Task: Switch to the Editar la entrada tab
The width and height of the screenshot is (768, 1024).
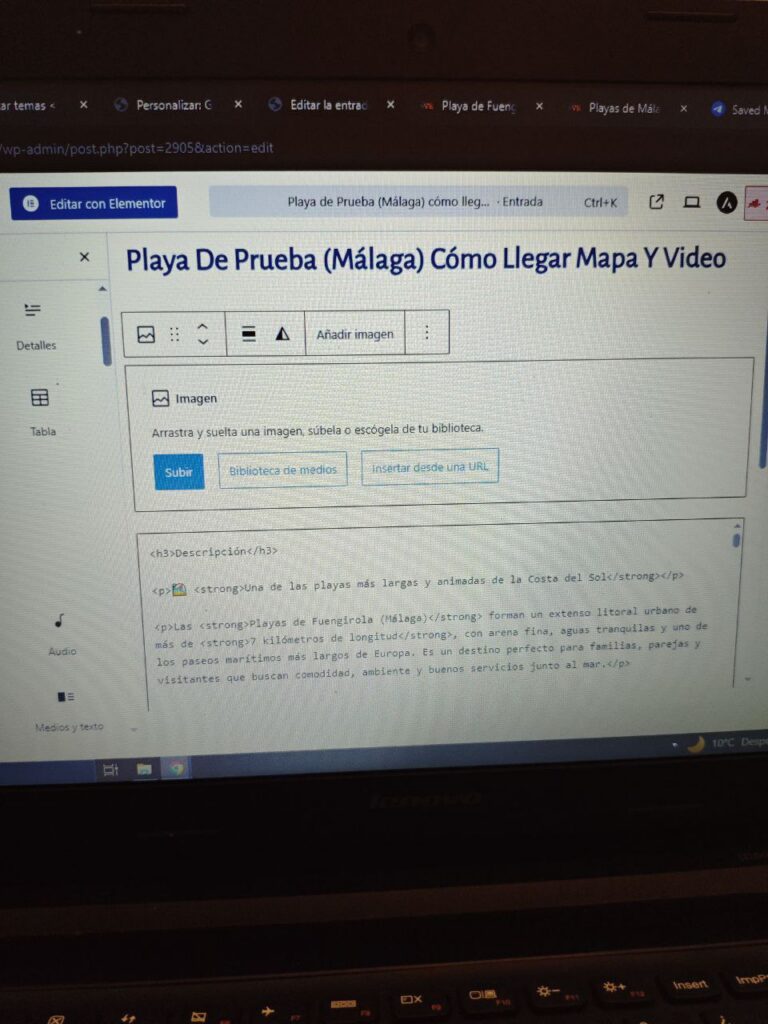Action: click(x=328, y=104)
